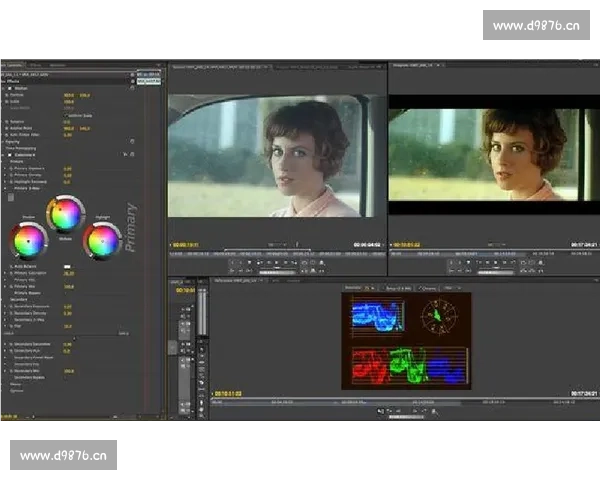The height and width of the screenshot is (480, 600).
Task: Click the Program monitor yellow timecode
Action: [406, 243]
